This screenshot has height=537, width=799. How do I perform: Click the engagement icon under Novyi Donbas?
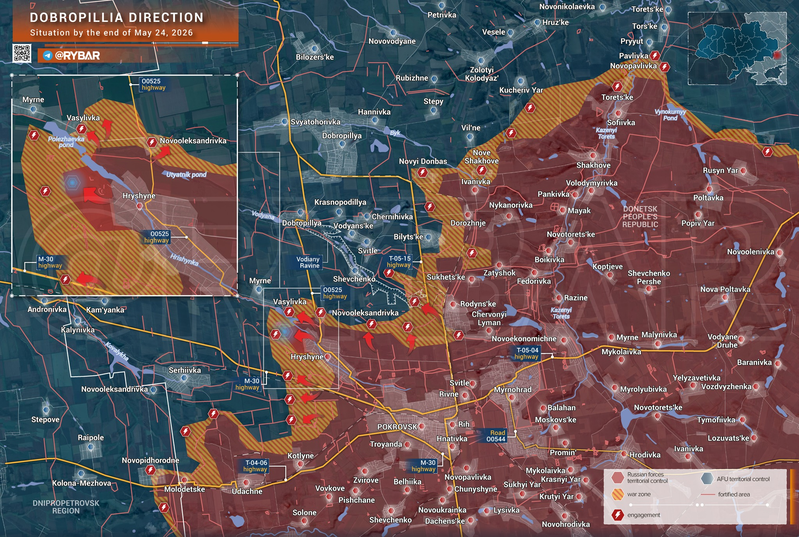point(422,172)
